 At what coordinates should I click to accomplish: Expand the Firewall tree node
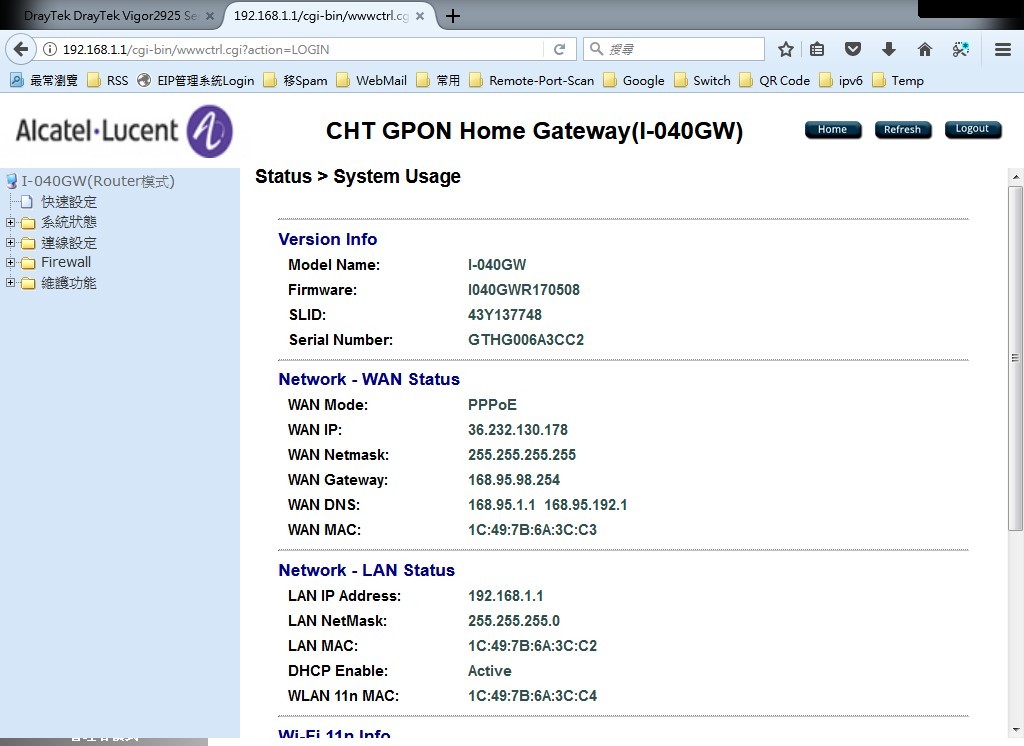tap(10, 263)
